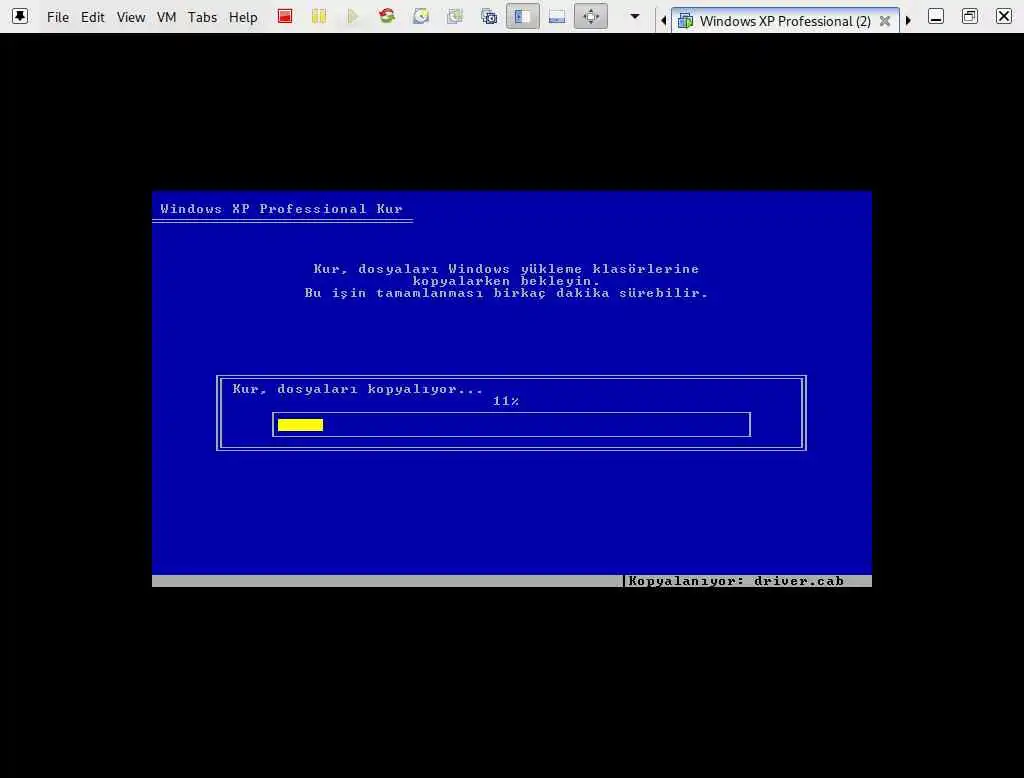Click the pin toolbar icon at far left
Viewport: 1024px width, 778px height.
[x=20, y=16]
